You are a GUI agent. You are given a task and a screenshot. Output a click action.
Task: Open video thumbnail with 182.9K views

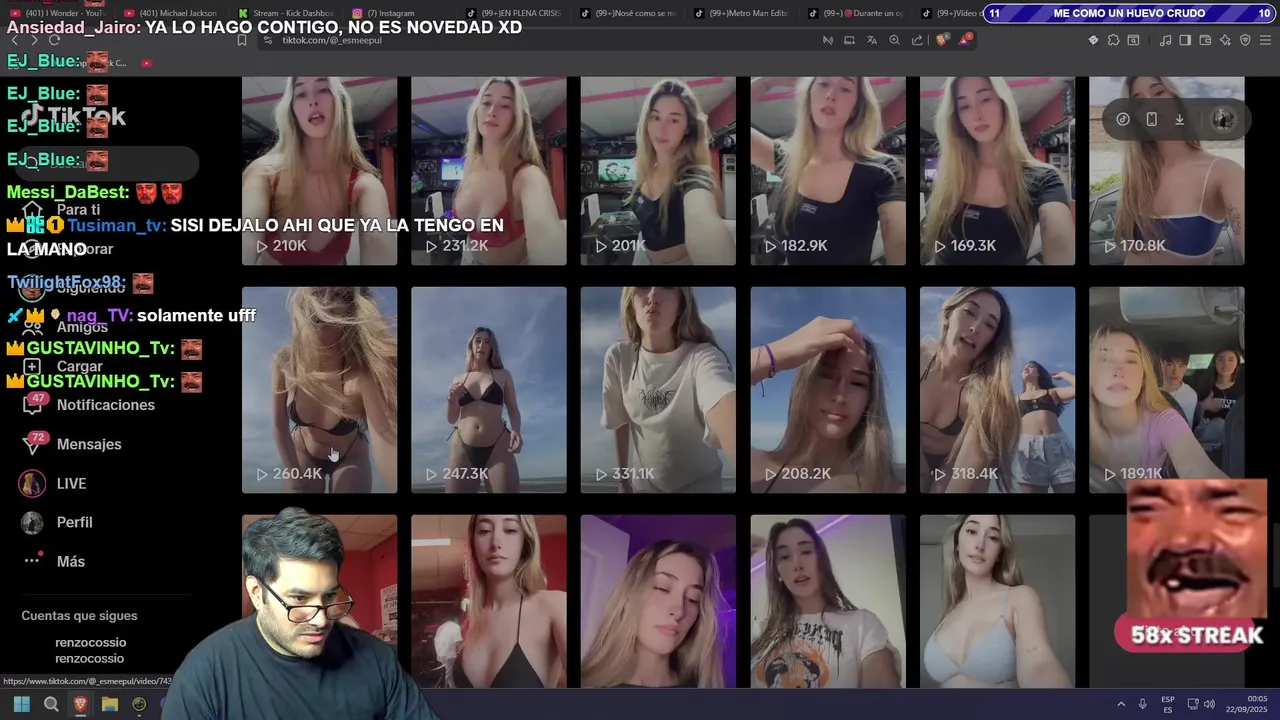828,171
